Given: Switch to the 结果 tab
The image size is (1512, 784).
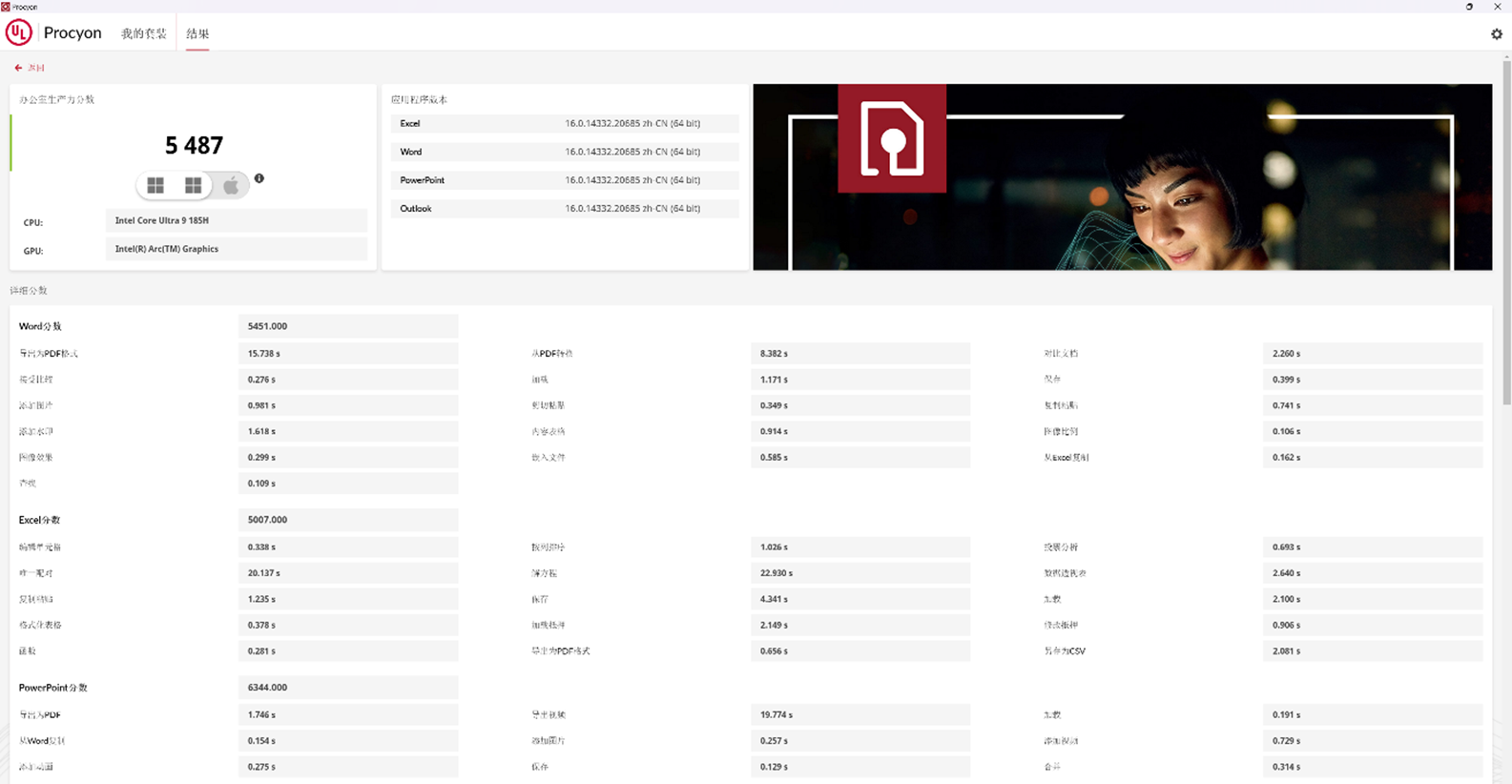Looking at the screenshot, I should [197, 33].
